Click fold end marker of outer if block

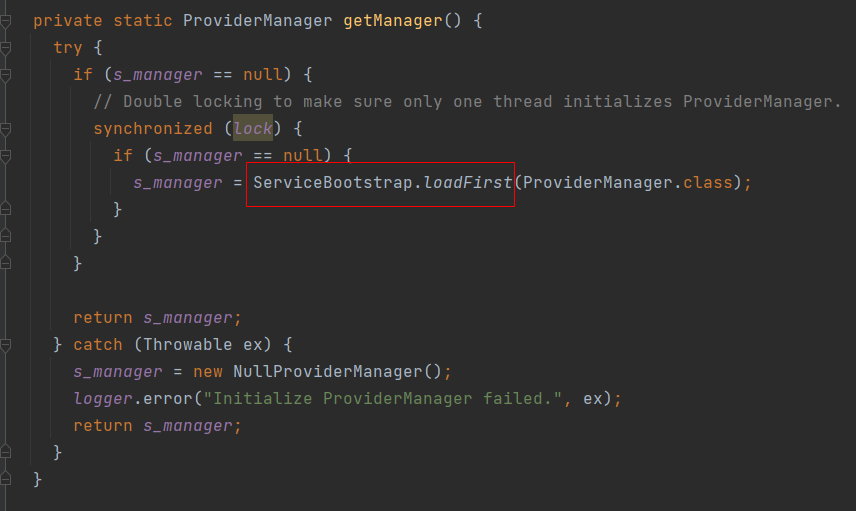coord(5,264)
